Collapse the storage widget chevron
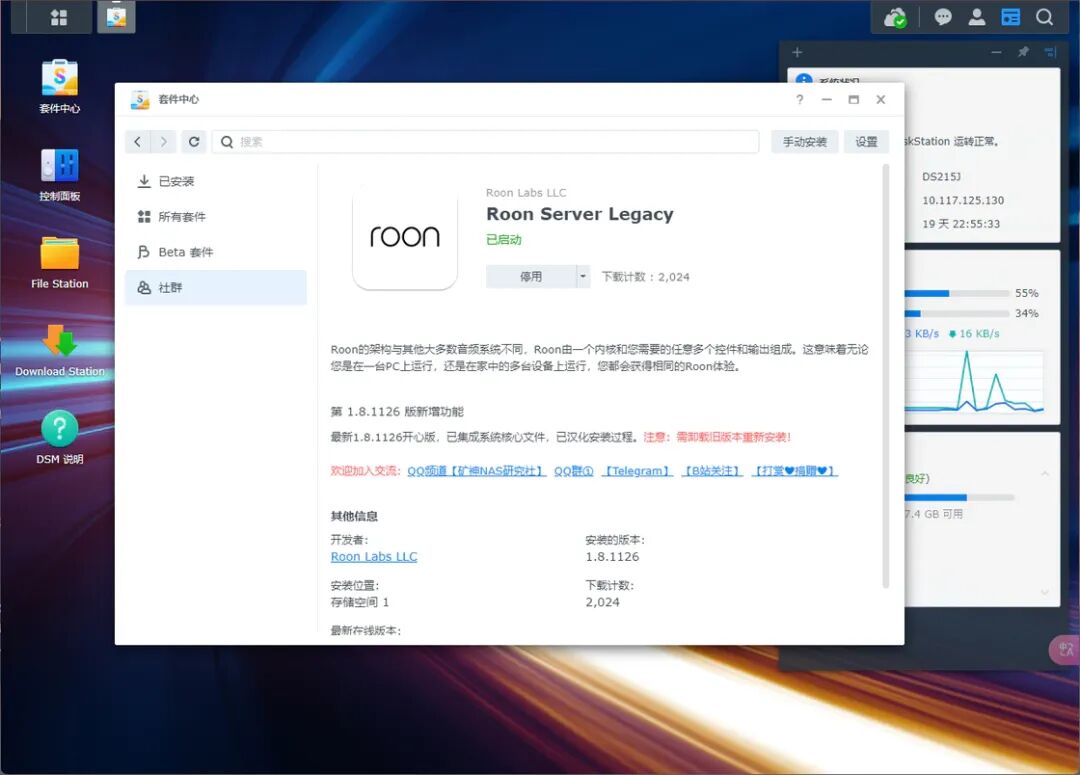1080x775 pixels. (x=1045, y=474)
